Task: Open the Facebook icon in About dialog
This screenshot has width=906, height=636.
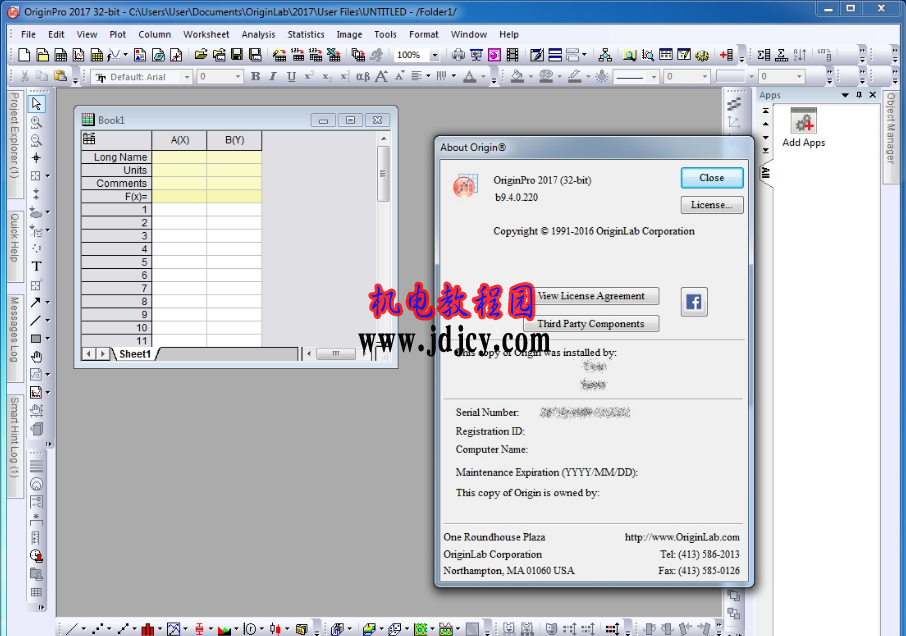Action: 694,302
